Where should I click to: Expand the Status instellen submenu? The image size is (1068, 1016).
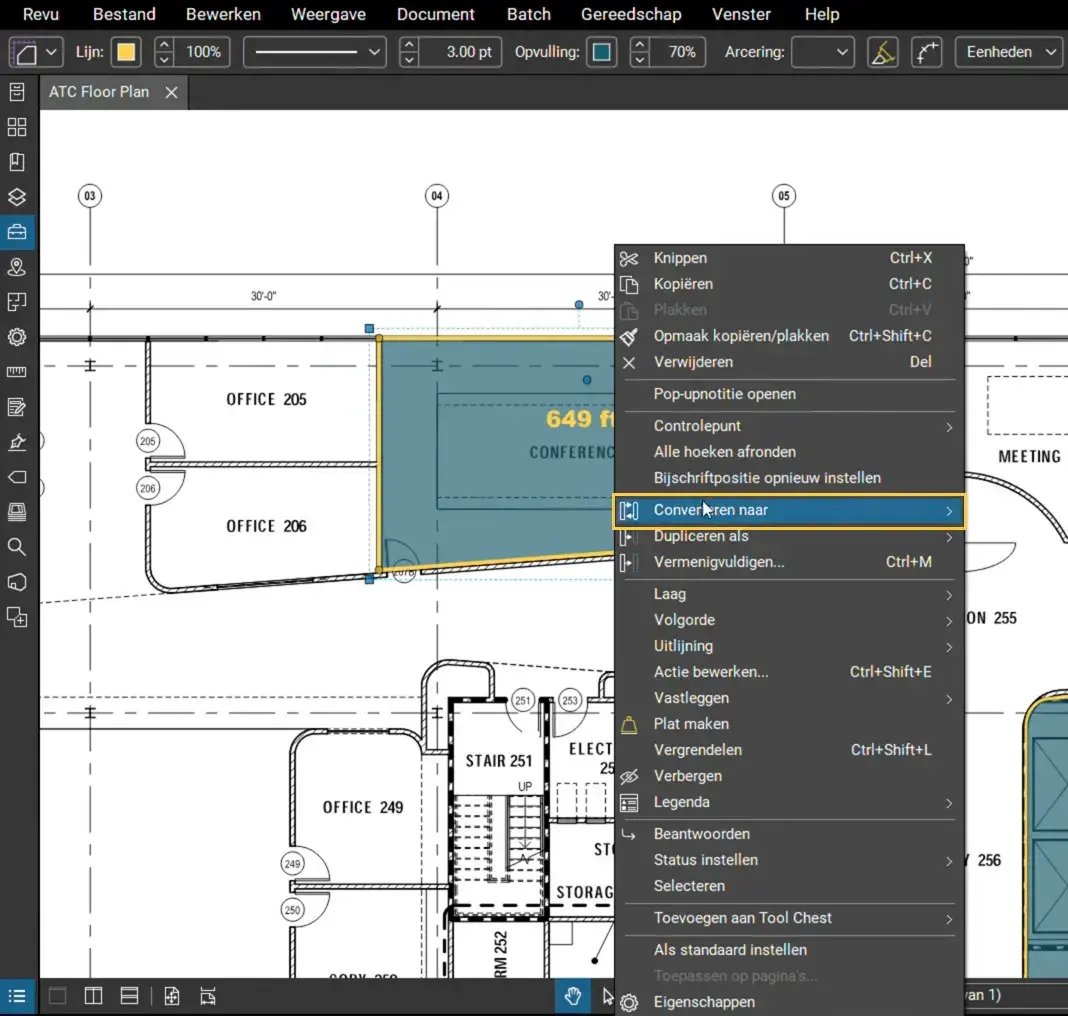click(789, 860)
